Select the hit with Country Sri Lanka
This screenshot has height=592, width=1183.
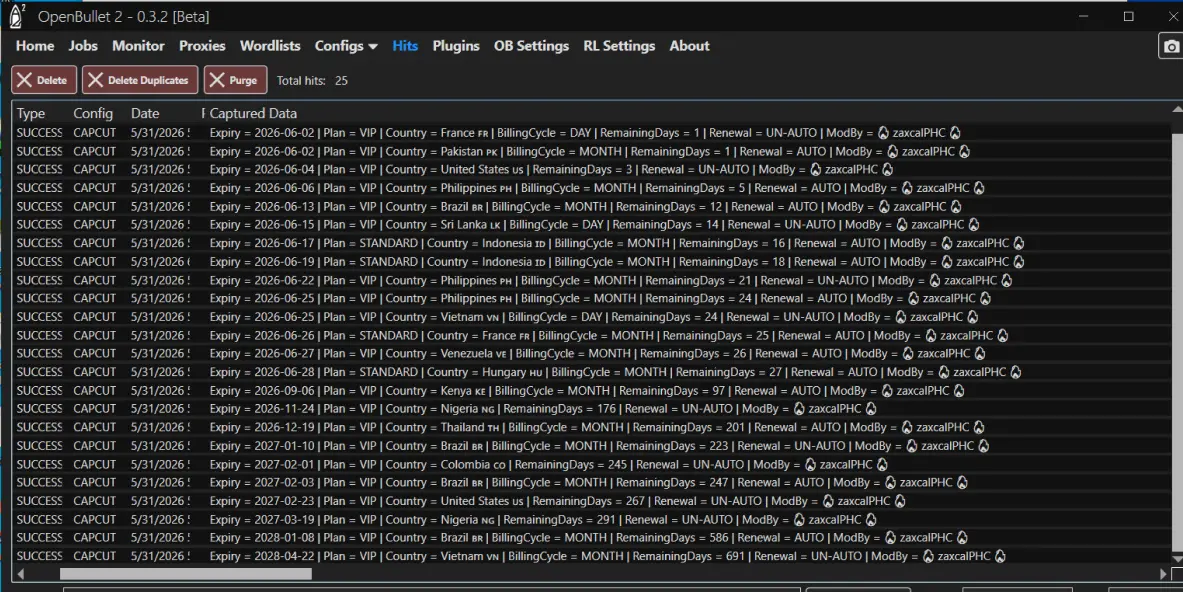click(x=591, y=225)
